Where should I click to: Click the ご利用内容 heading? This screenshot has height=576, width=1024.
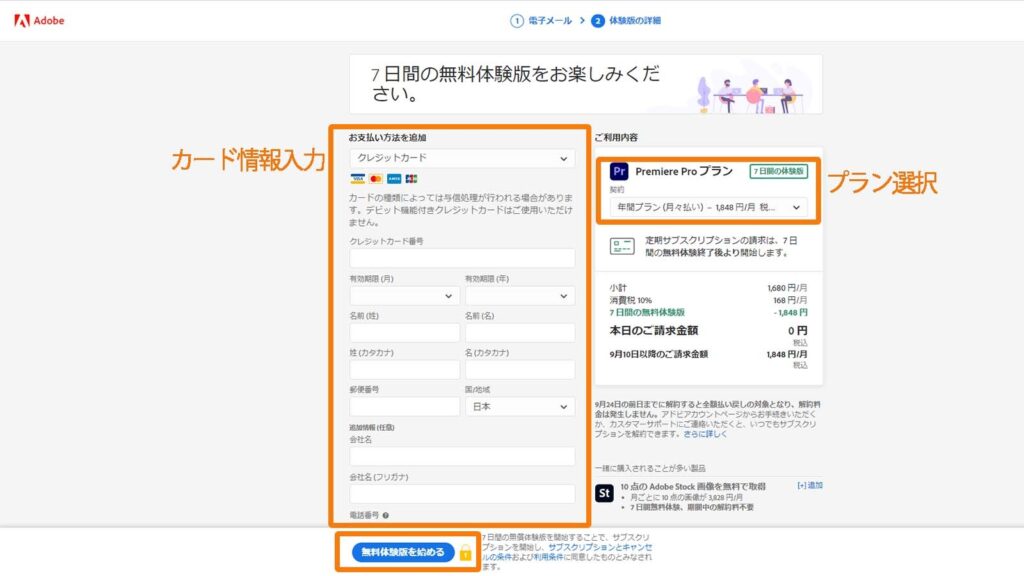click(616, 138)
